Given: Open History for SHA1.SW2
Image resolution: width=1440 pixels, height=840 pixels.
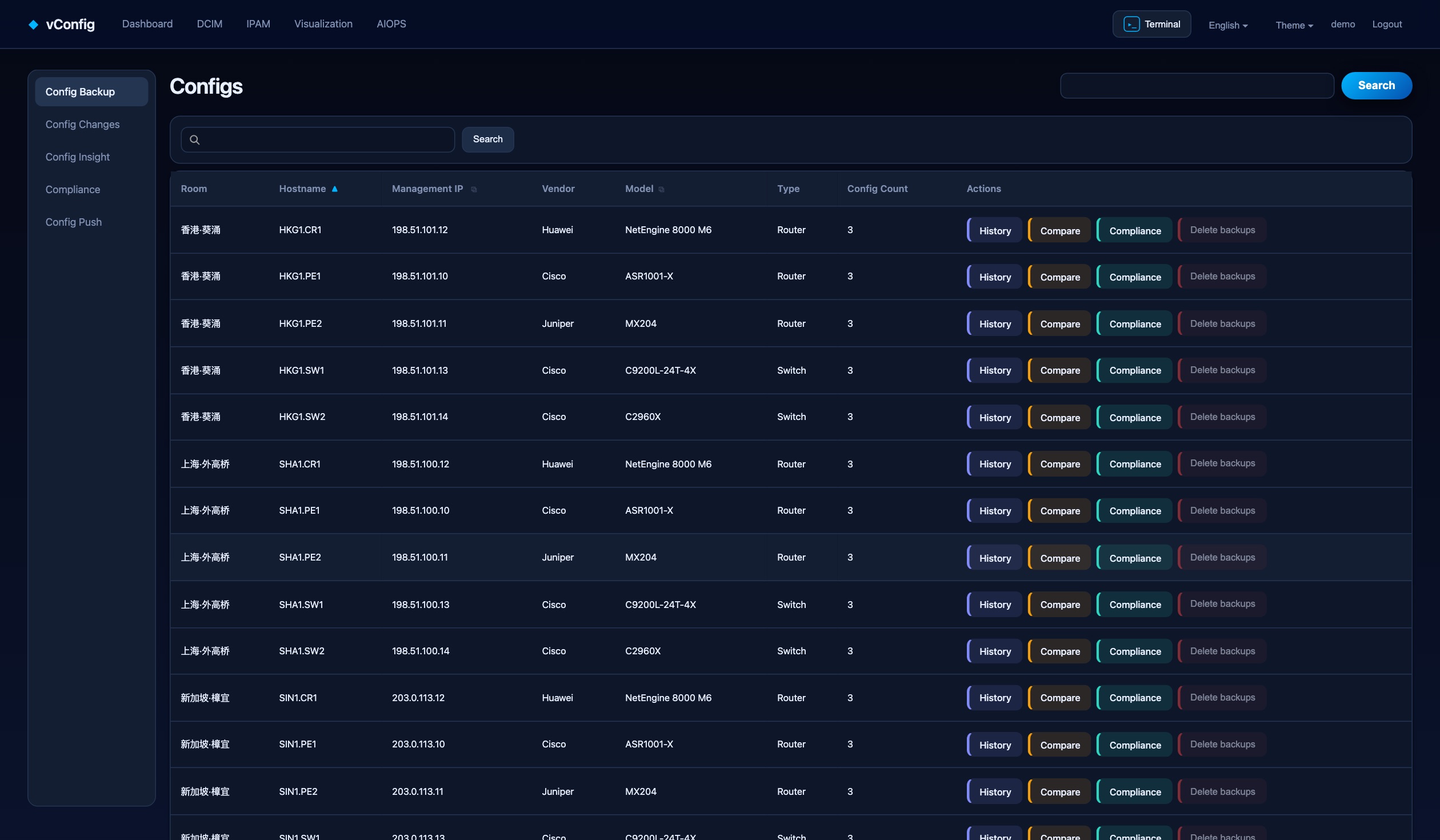Looking at the screenshot, I should coord(995,651).
